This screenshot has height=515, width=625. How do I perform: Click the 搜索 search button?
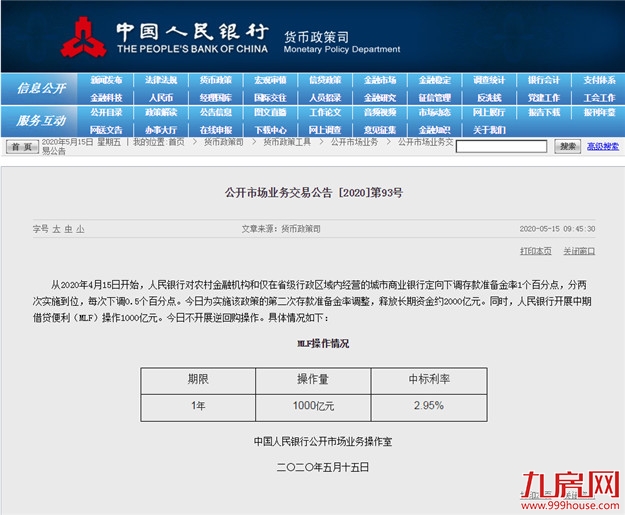[567, 146]
